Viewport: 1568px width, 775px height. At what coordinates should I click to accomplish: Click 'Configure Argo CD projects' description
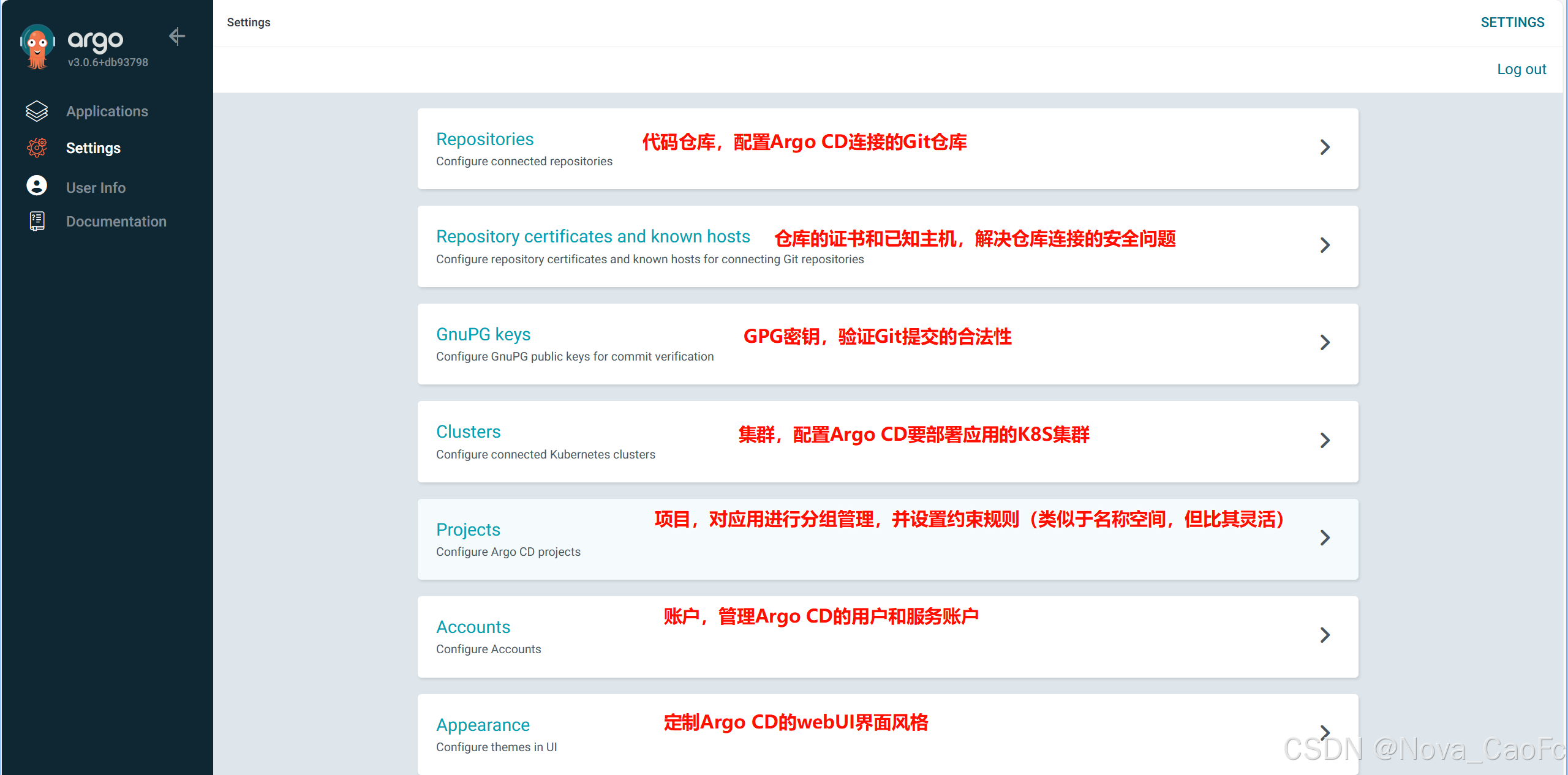click(x=508, y=552)
